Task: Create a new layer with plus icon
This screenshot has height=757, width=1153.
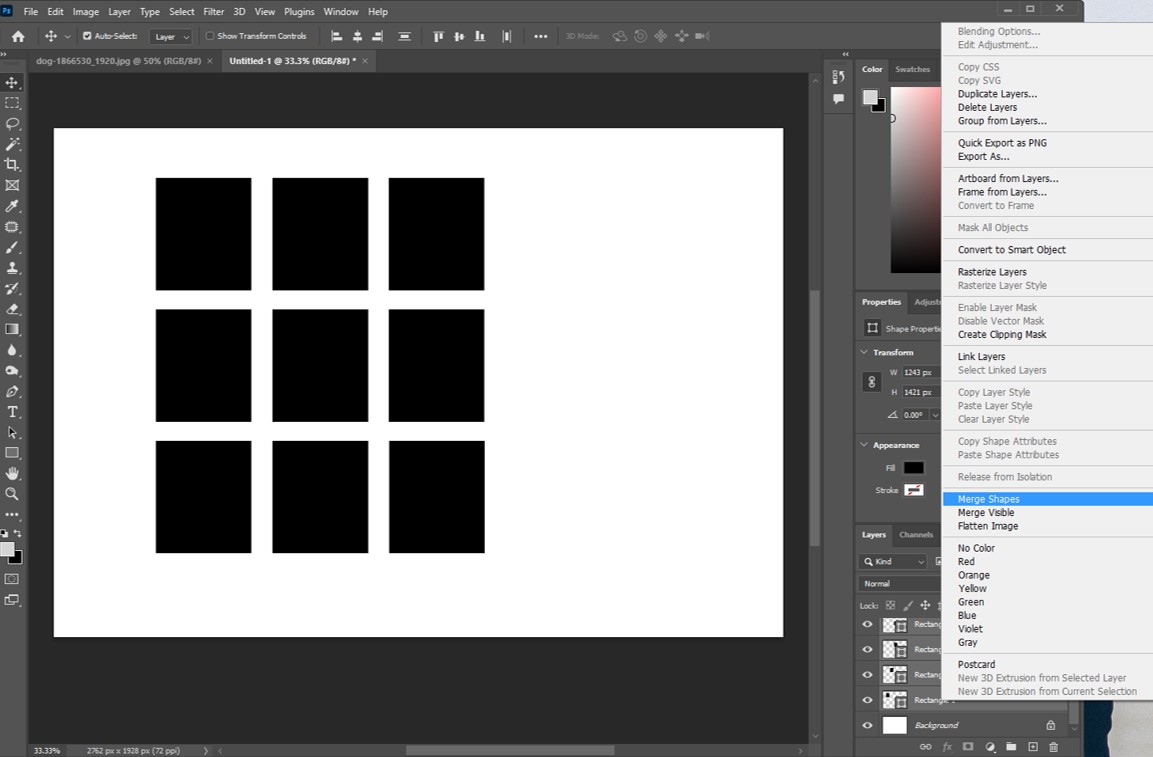Action: tap(1032, 747)
